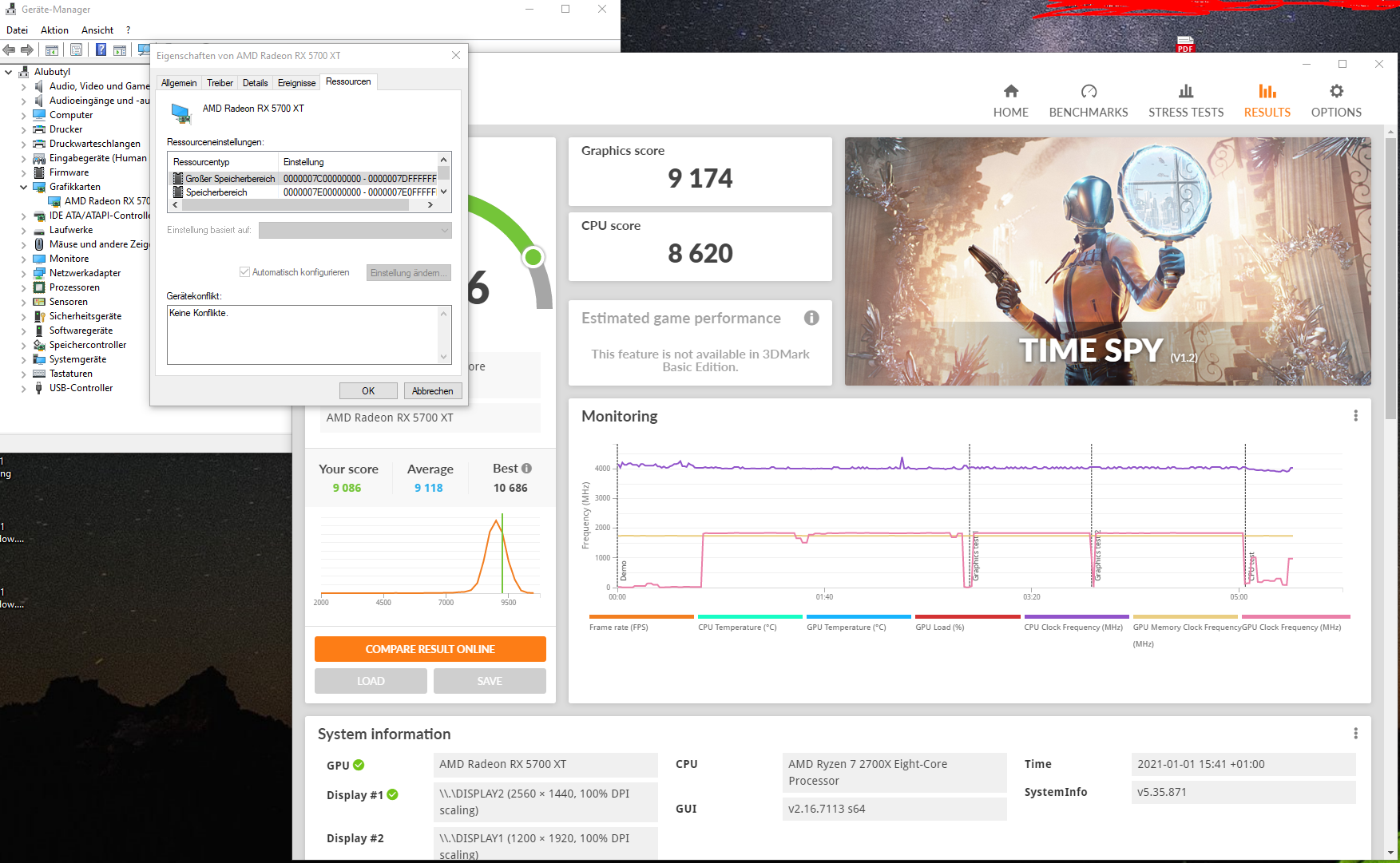Click the green check icon next to Display #1

tap(392, 794)
